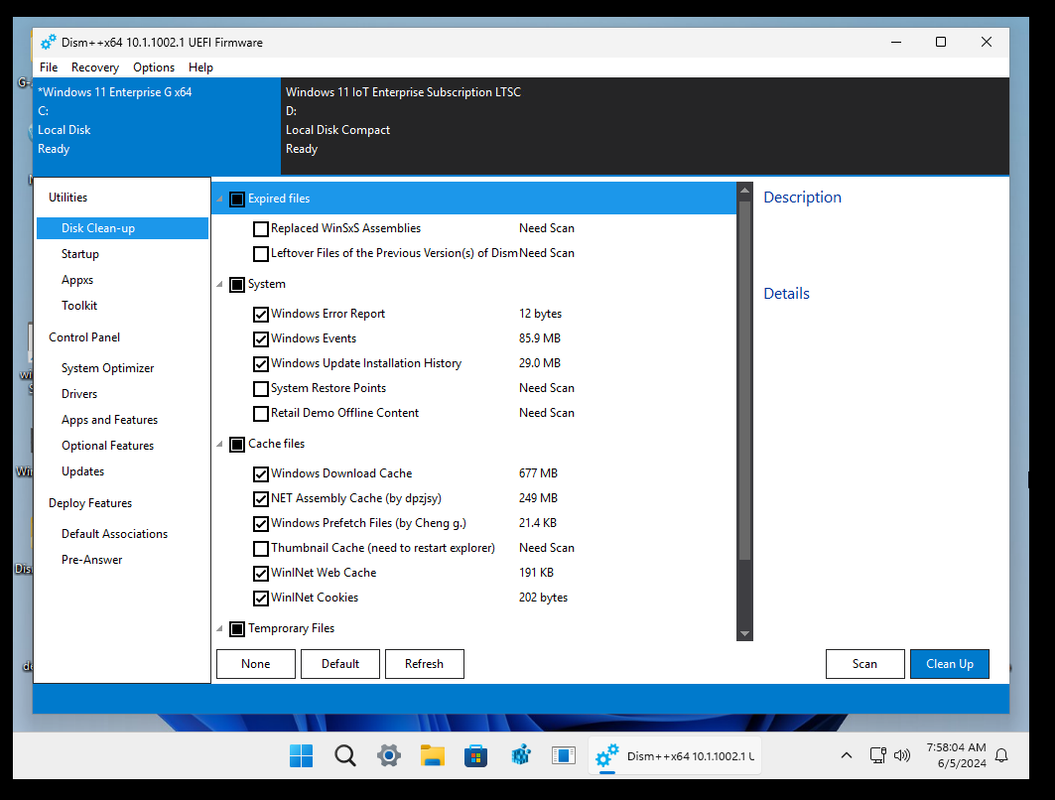The height and width of the screenshot is (800, 1055).
Task: Click the Dism++ gear icon in title bar
Action: point(48,42)
